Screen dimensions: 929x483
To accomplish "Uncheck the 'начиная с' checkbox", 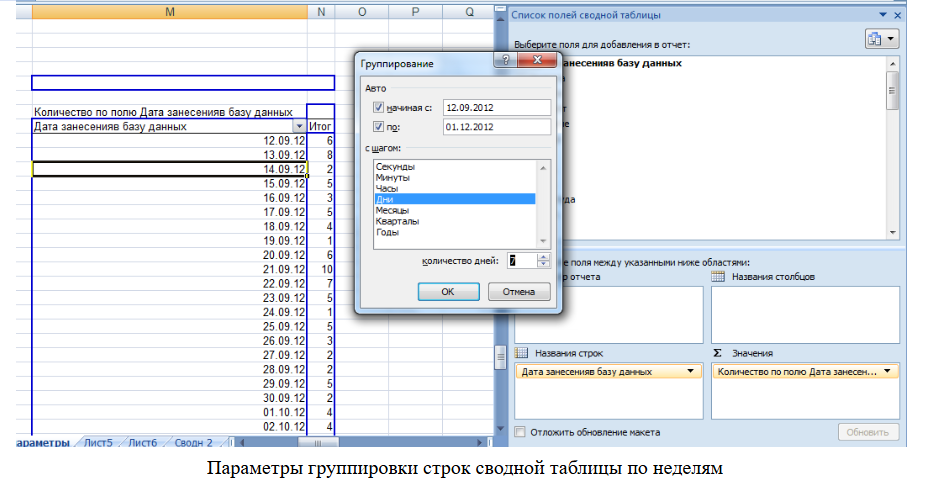I will 378,108.
